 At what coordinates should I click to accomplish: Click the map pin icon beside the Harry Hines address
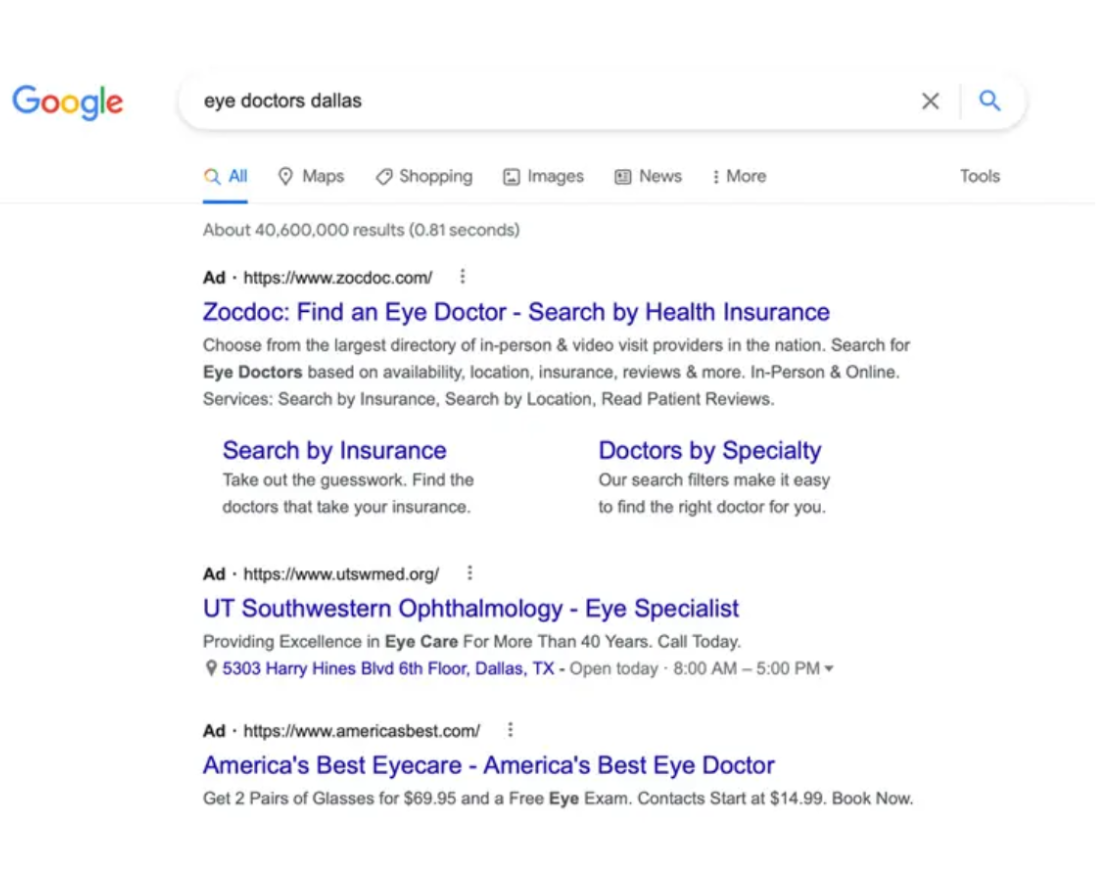point(211,668)
